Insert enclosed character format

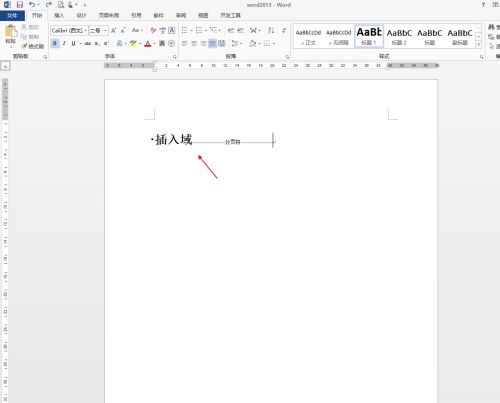pos(172,43)
